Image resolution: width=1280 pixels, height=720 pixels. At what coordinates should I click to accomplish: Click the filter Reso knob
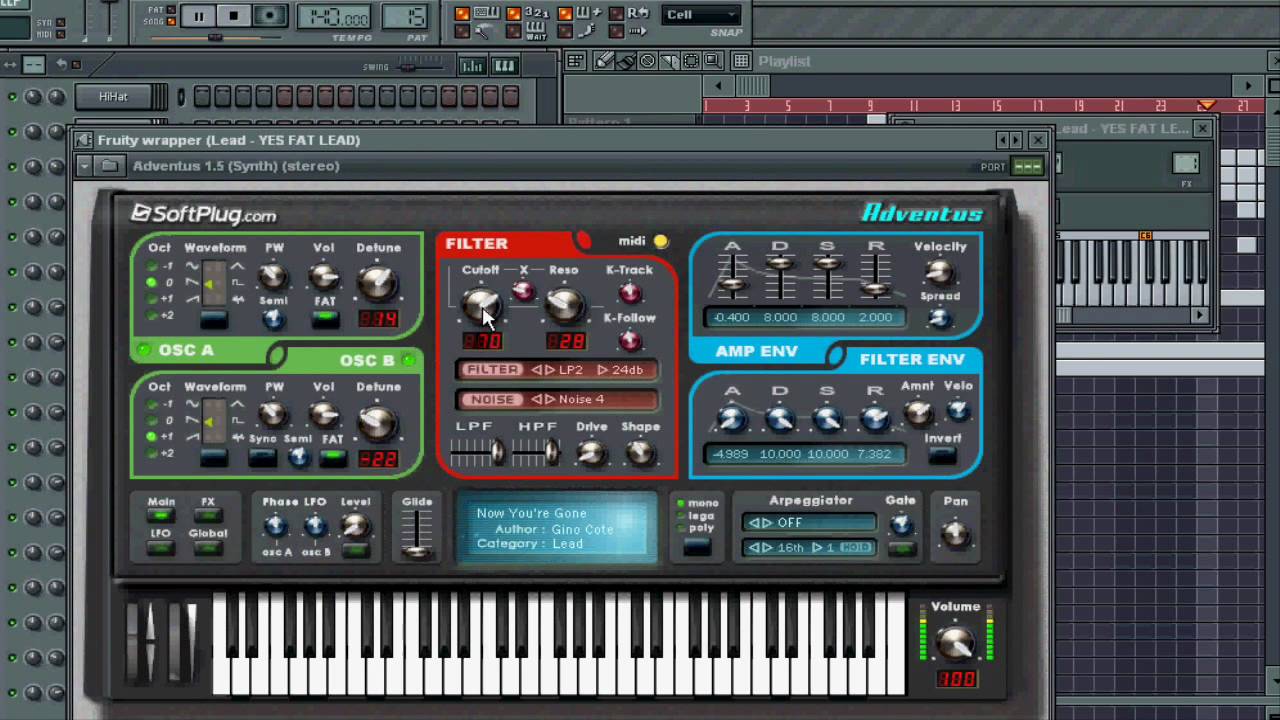(x=565, y=304)
